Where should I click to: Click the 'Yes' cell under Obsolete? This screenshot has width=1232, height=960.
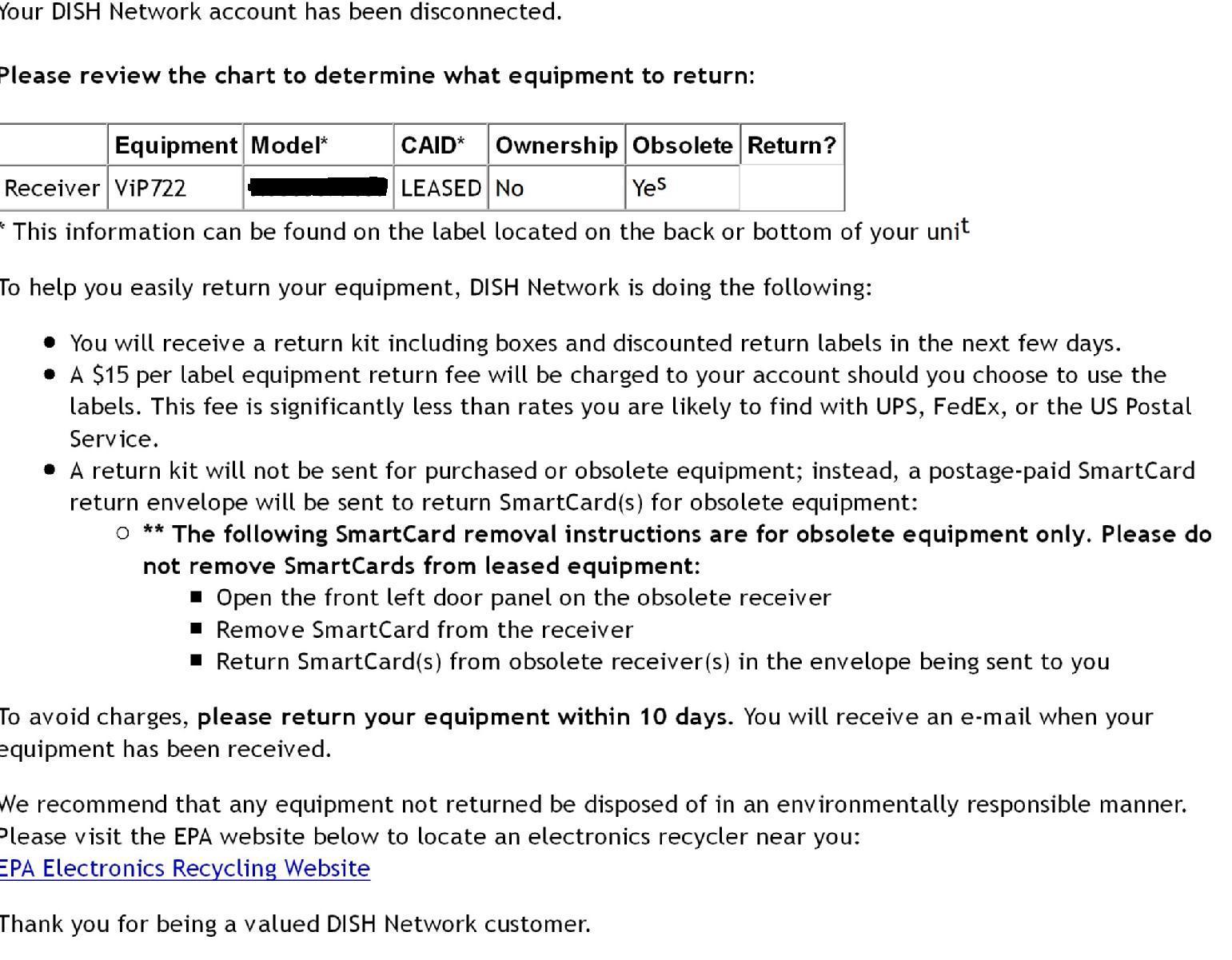682,188
